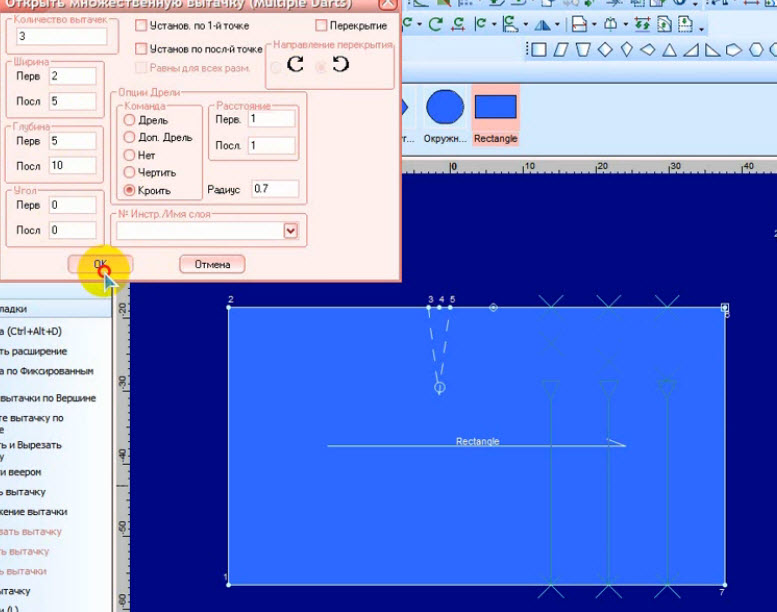Open the '№ Инстр./Имя слоя' dropdown
This screenshot has width=777, height=612.
click(291, 230)
